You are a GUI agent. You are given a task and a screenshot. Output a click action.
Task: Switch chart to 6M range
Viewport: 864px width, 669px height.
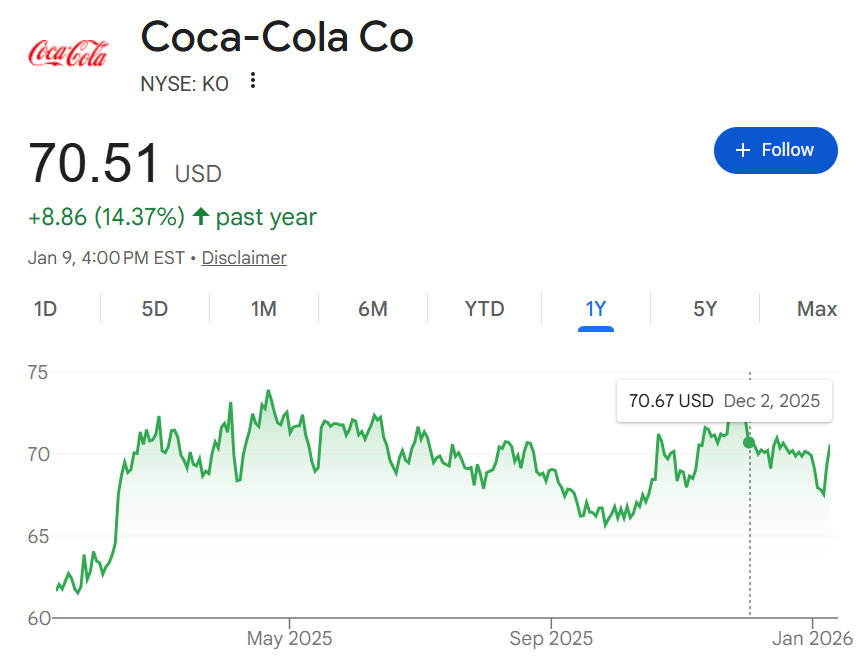373,309
